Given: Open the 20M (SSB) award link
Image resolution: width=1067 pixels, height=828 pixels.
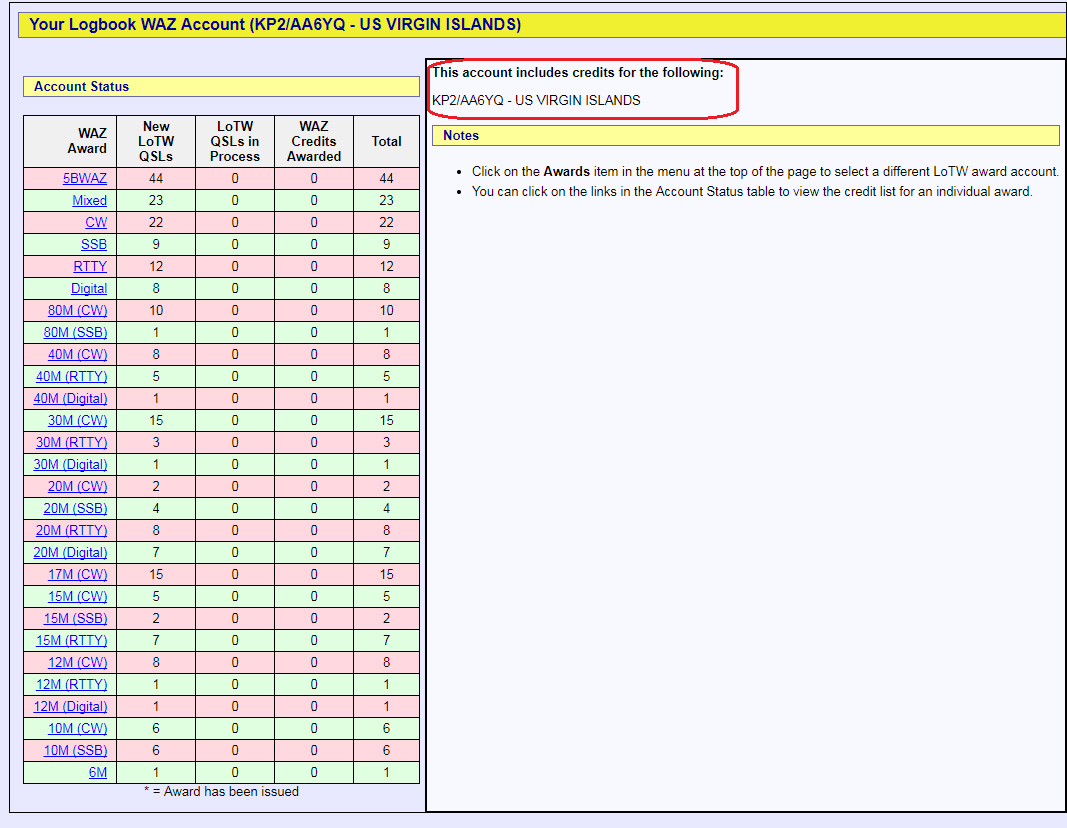Looking at the screenshot, I should point(75,508).
